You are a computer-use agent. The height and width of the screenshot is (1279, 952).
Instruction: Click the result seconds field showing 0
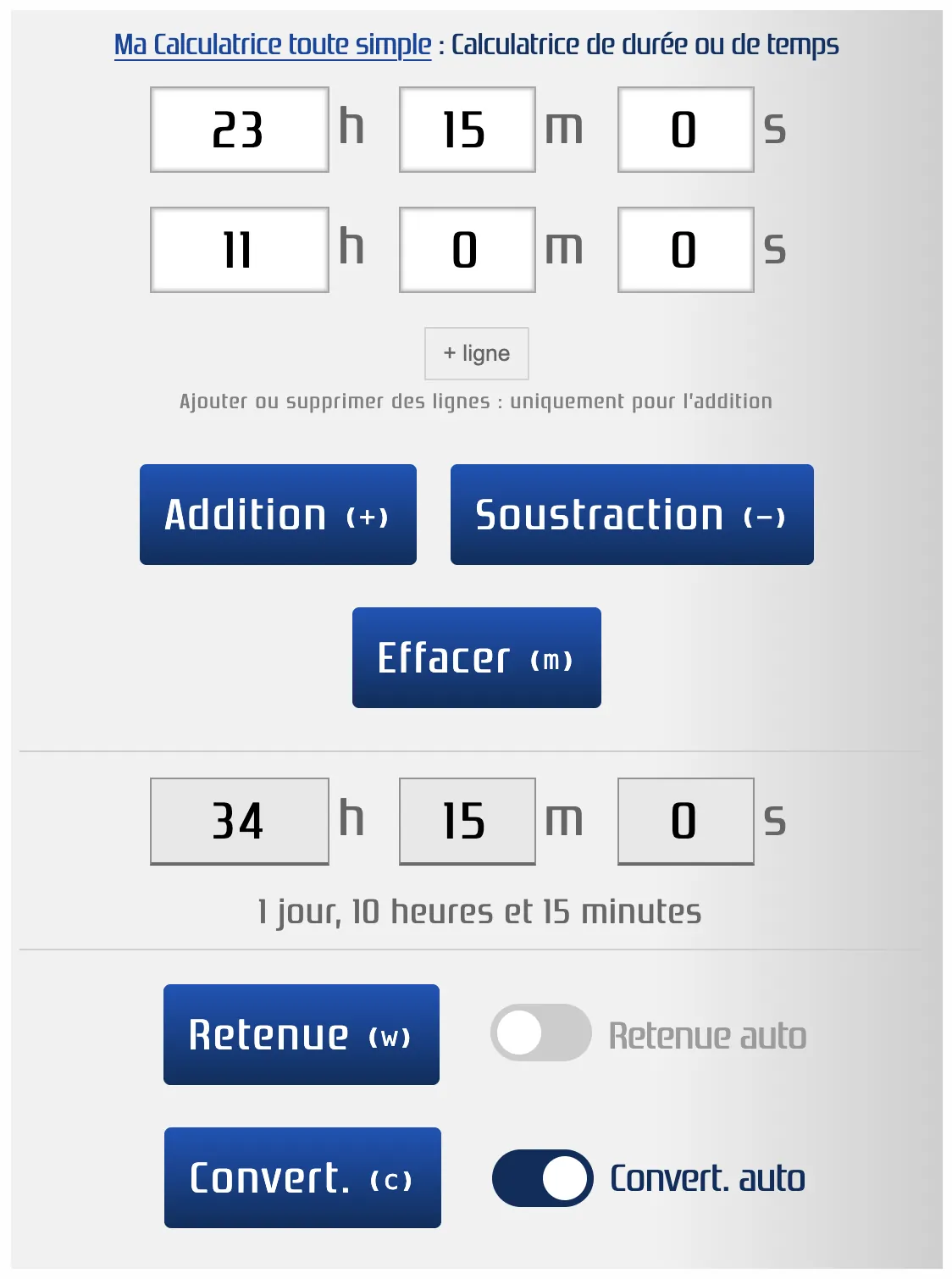686,819
